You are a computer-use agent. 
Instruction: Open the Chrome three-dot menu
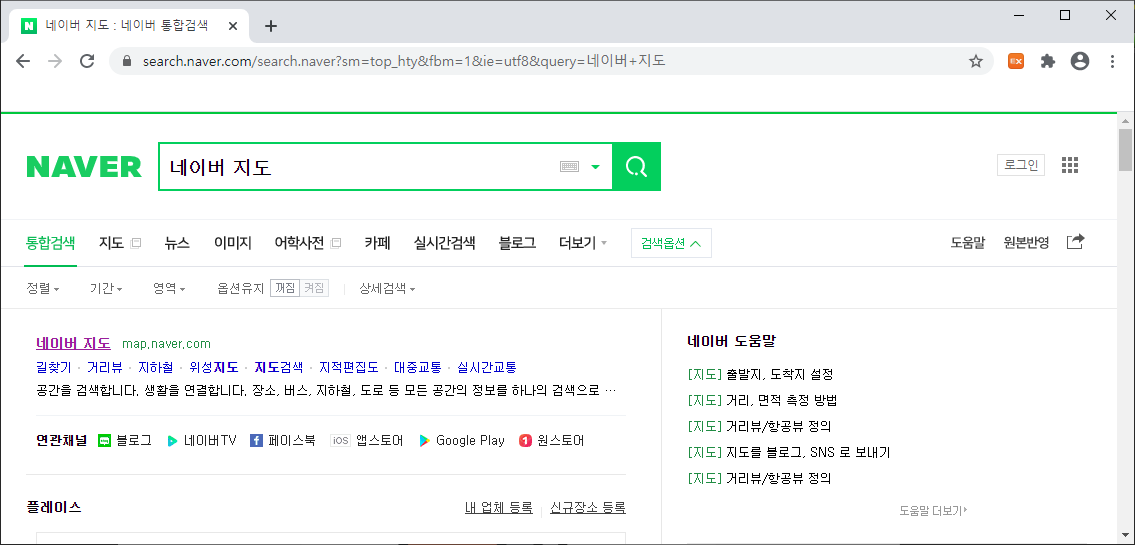pyautogui.click(x=1112, y=62)
